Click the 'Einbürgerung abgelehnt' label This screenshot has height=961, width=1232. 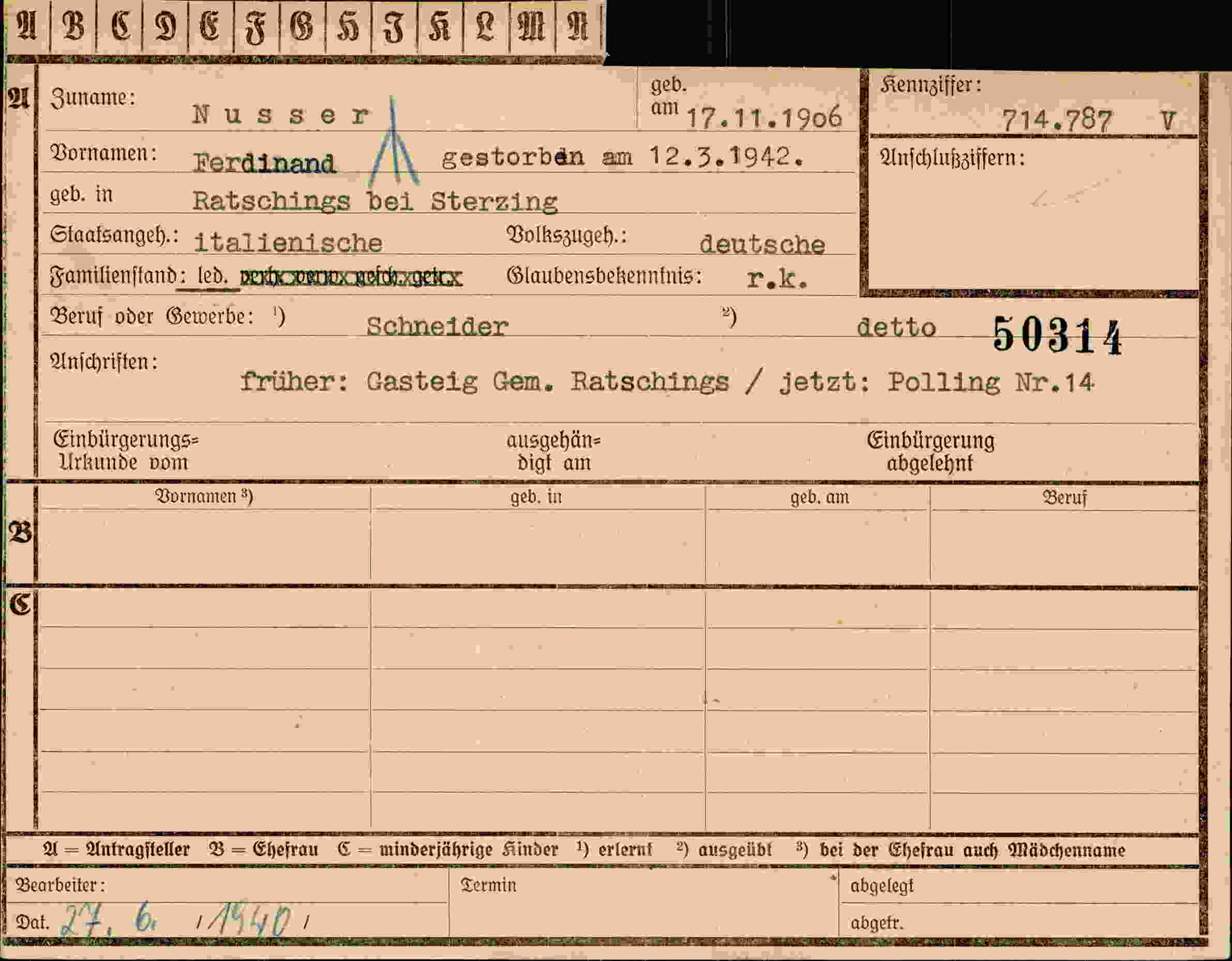[x=931, y=452]
